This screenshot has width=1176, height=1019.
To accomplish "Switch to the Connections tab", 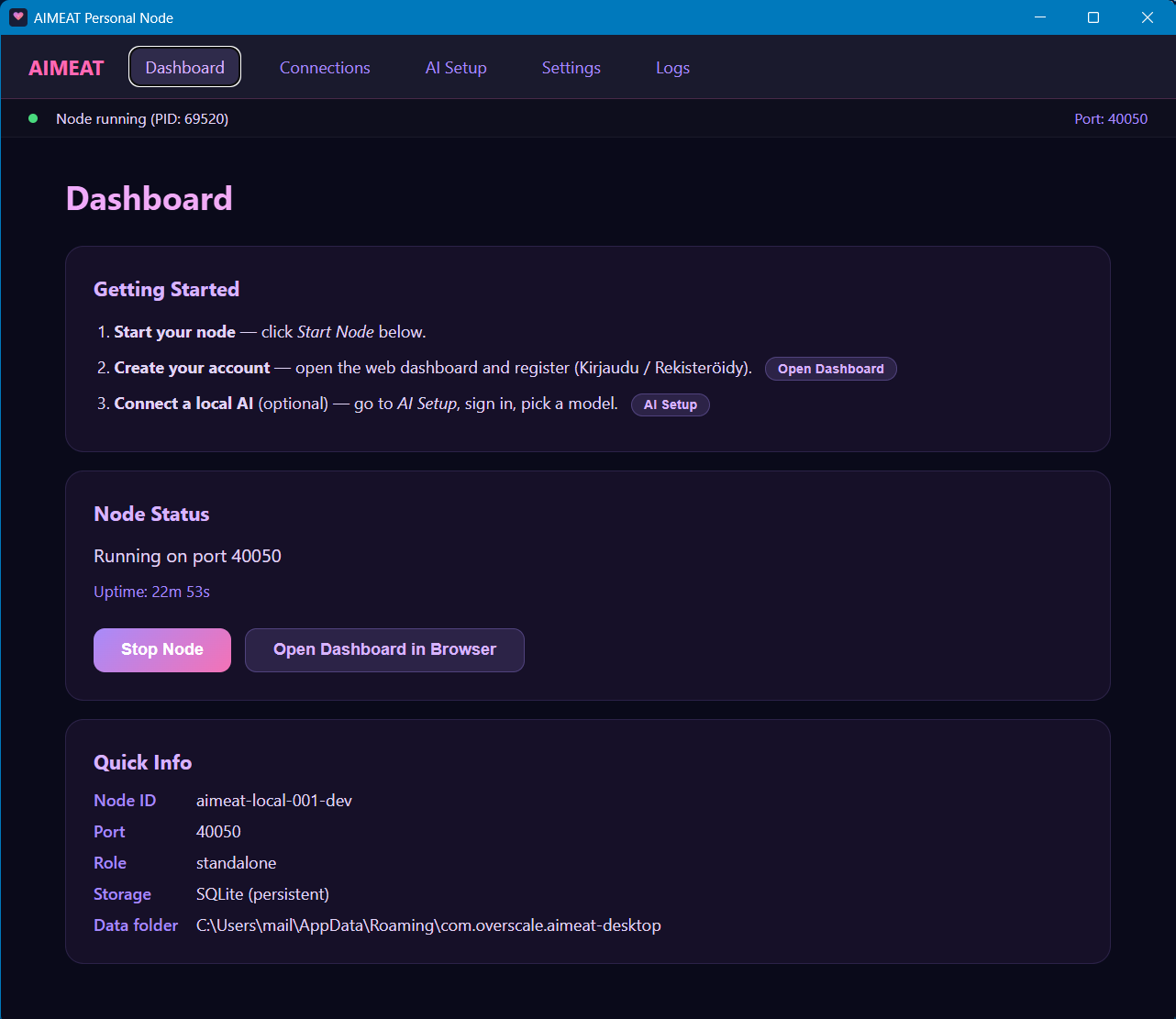I will click(x=325, y=68).
